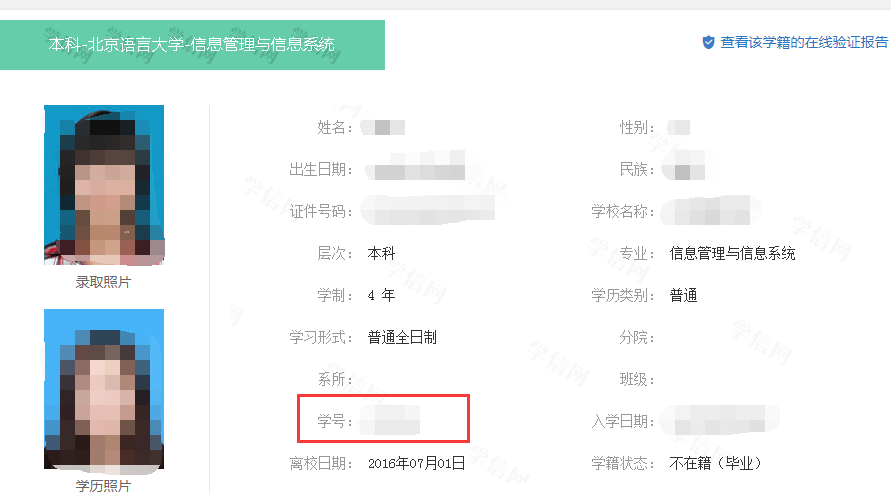Click the 层次 value 本科

click(381, 253)
